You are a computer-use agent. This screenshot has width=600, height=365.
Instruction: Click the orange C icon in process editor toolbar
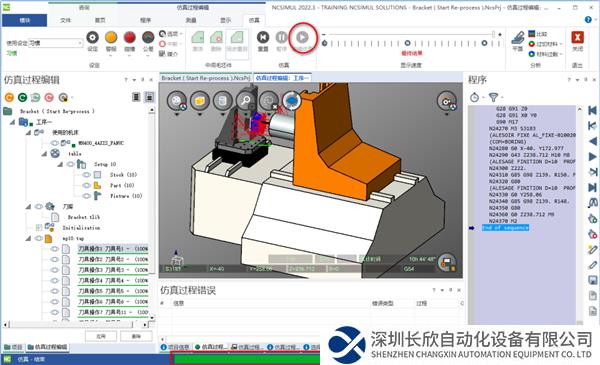tap(9, 97)
